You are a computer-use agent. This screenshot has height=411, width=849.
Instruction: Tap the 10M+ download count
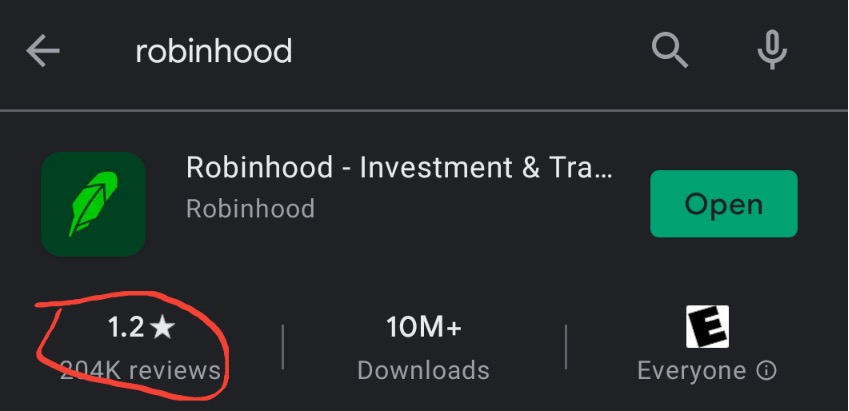[x=423, y=327]
